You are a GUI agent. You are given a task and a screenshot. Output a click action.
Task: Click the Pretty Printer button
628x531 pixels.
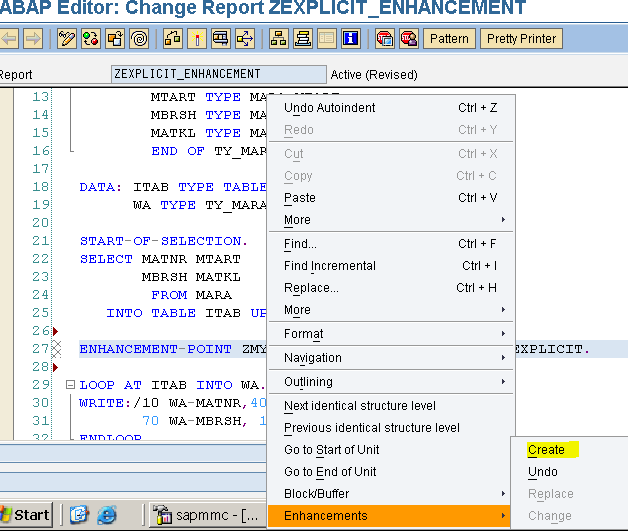point(521,39)
